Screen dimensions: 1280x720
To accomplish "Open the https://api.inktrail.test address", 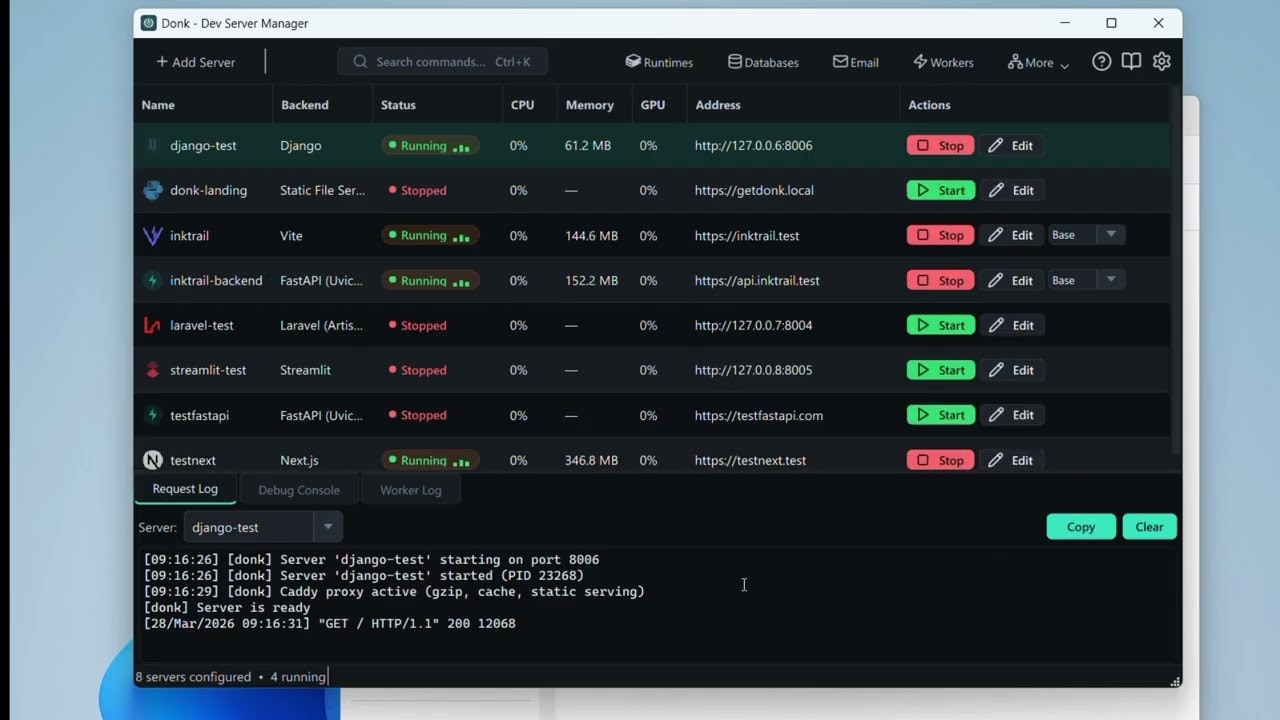I will (x=757, y=281).
